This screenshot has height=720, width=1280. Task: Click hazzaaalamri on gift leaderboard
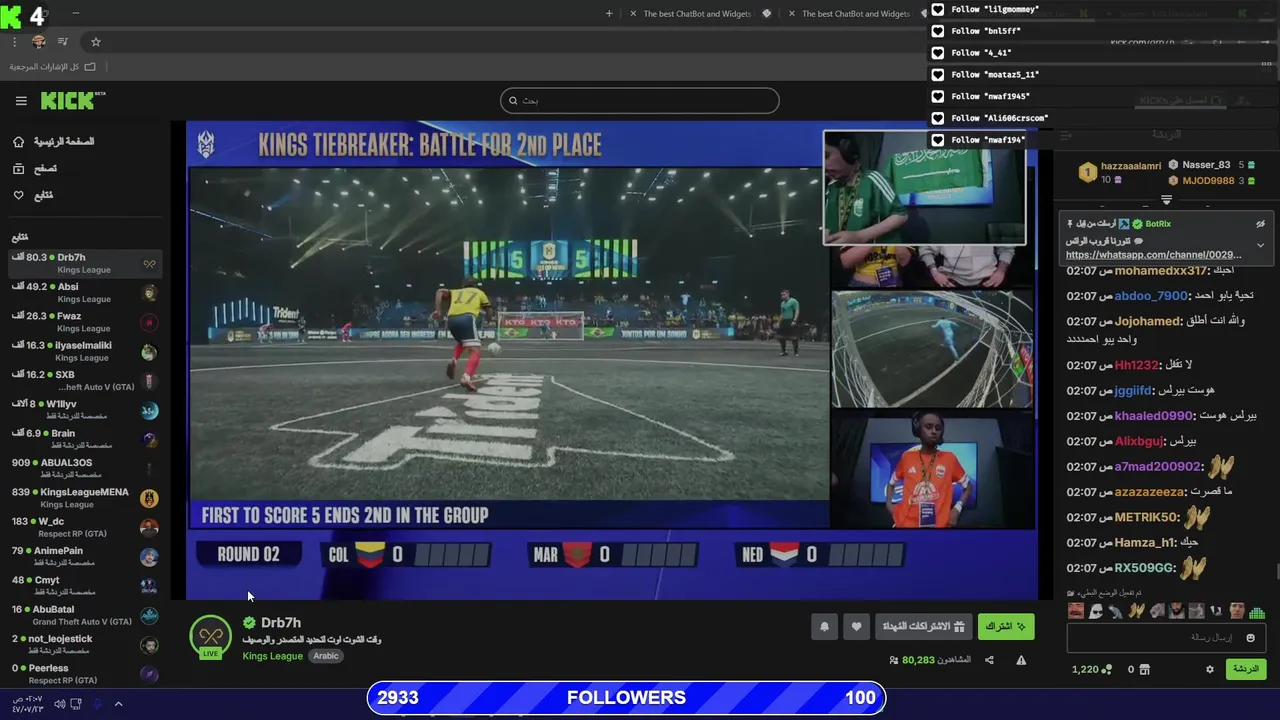tap(1131, 166)
